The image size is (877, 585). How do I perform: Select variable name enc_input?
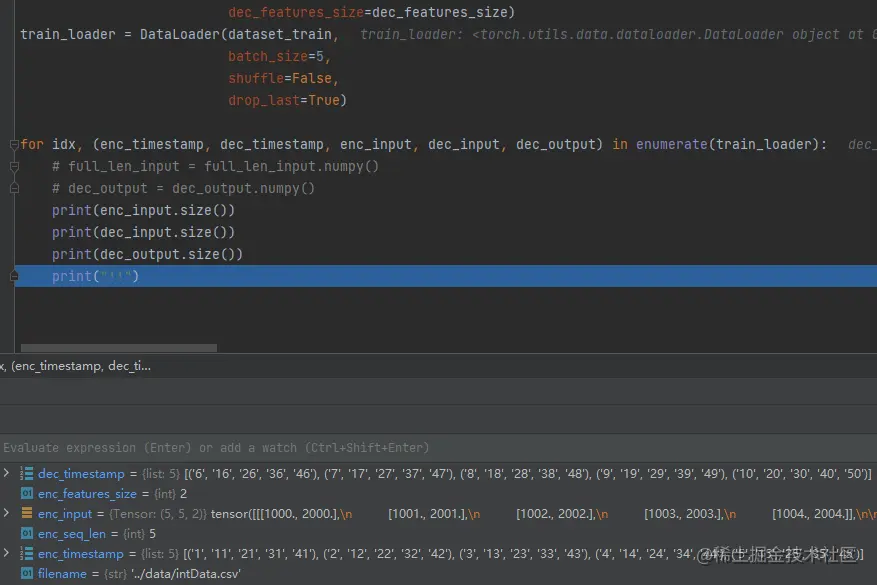(65, 513)
